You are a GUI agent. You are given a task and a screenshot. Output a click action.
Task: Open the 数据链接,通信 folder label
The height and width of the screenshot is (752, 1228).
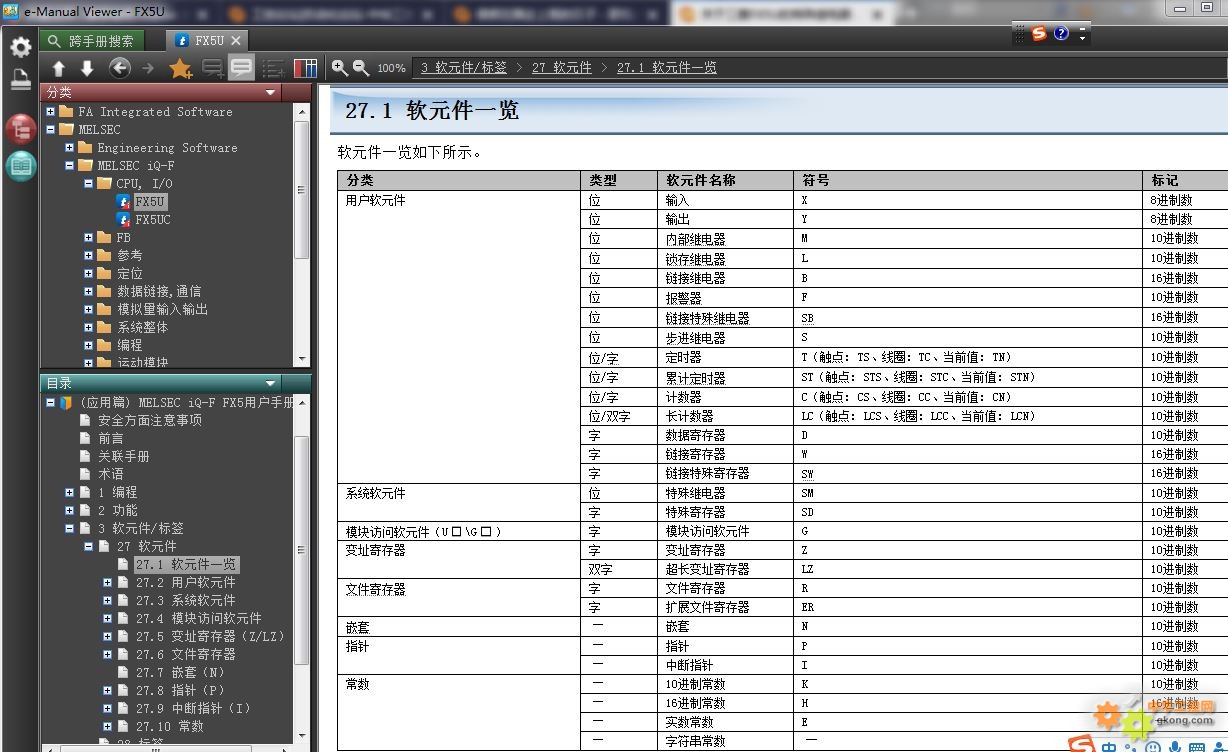pyautogui.click(x=159, y=291)
